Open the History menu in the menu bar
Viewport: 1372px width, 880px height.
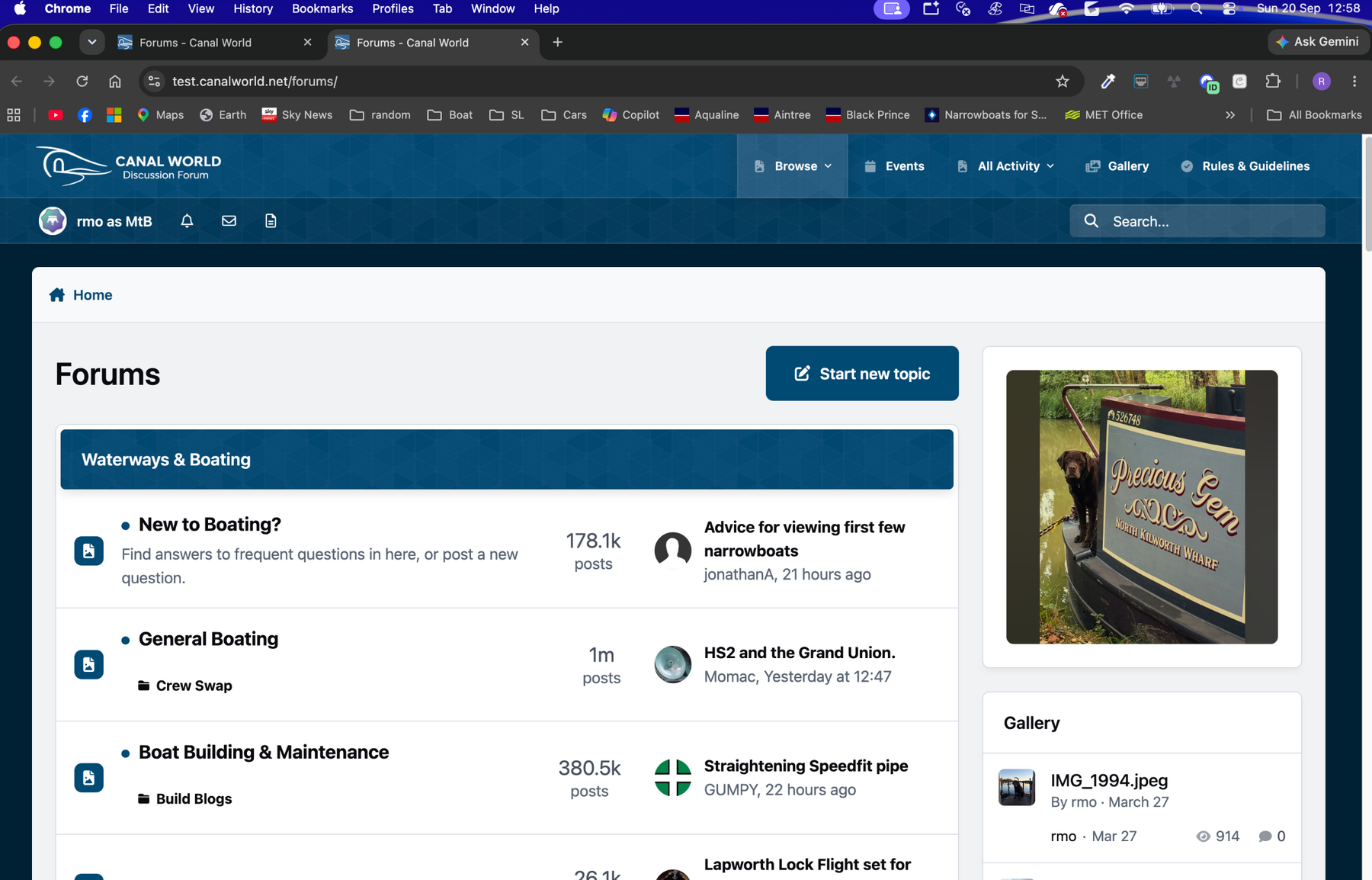coord(253,8)
